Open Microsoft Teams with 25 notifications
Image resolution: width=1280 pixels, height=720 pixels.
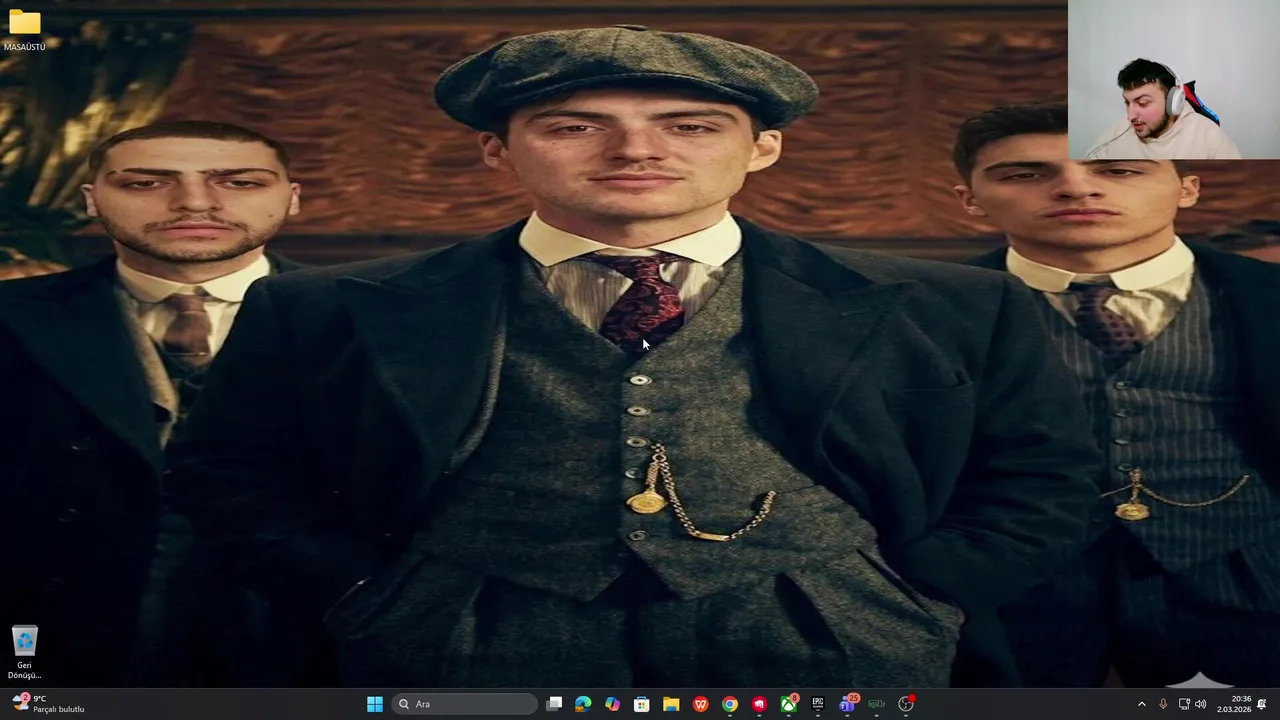(848, 704)
